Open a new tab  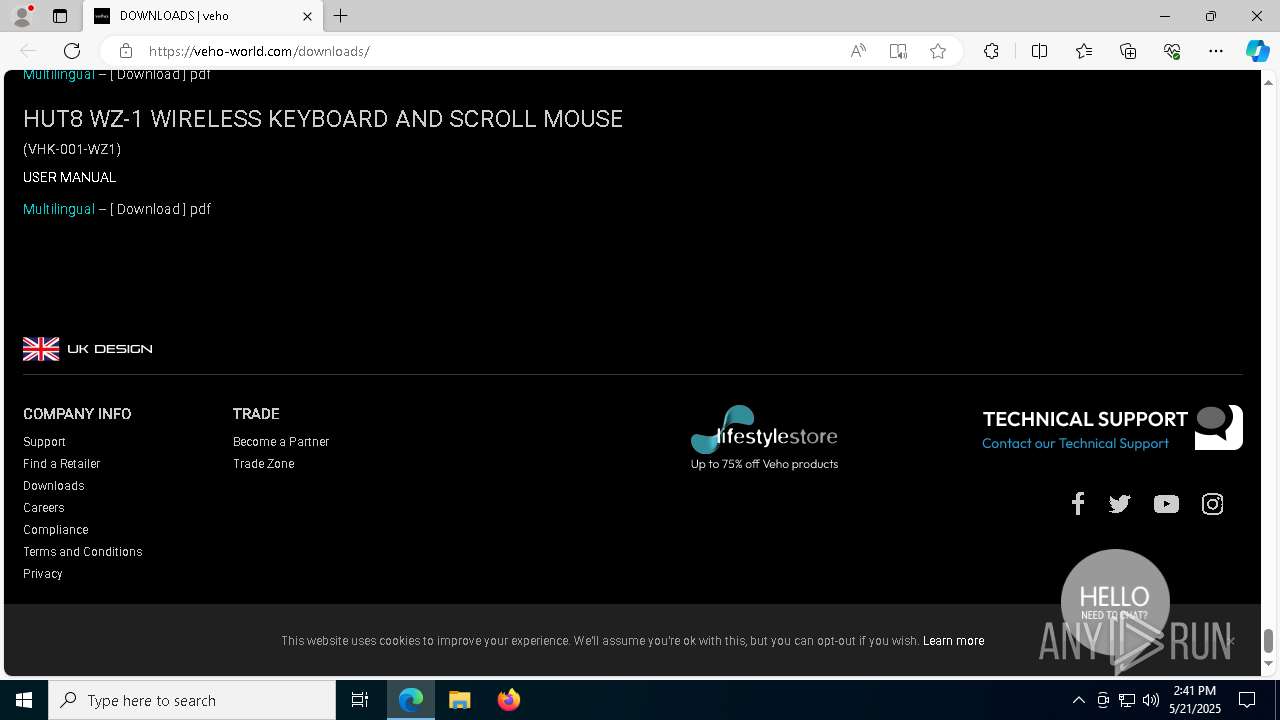[341, 16]
